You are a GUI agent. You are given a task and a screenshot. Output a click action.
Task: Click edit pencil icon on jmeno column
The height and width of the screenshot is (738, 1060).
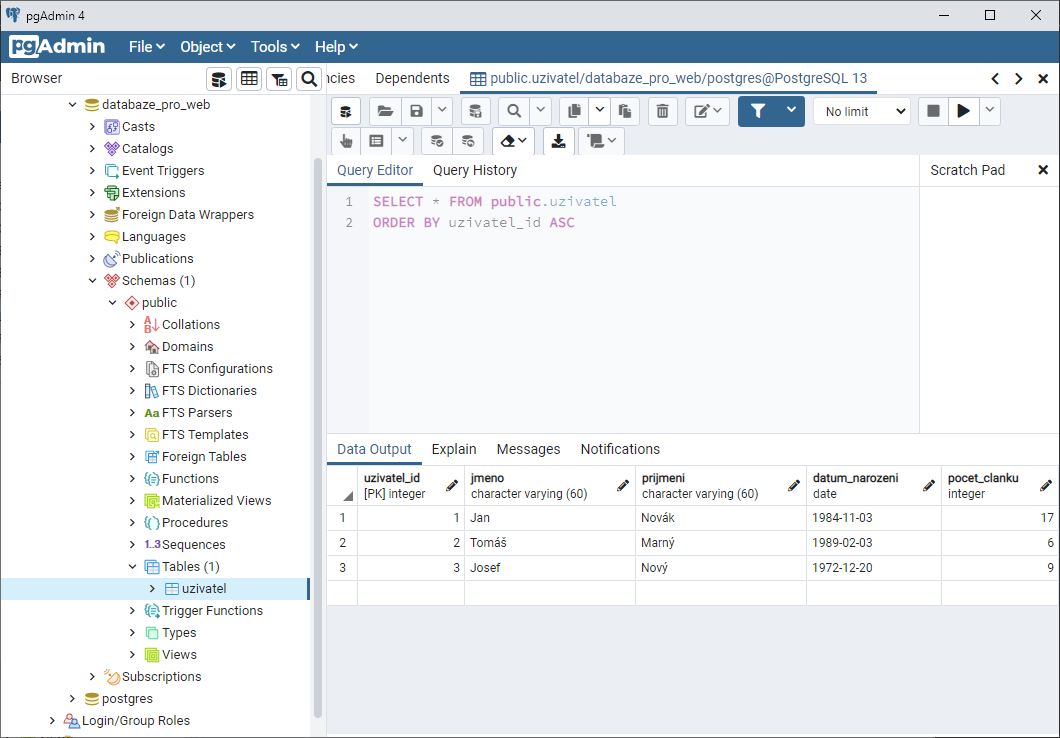(622, 485)
